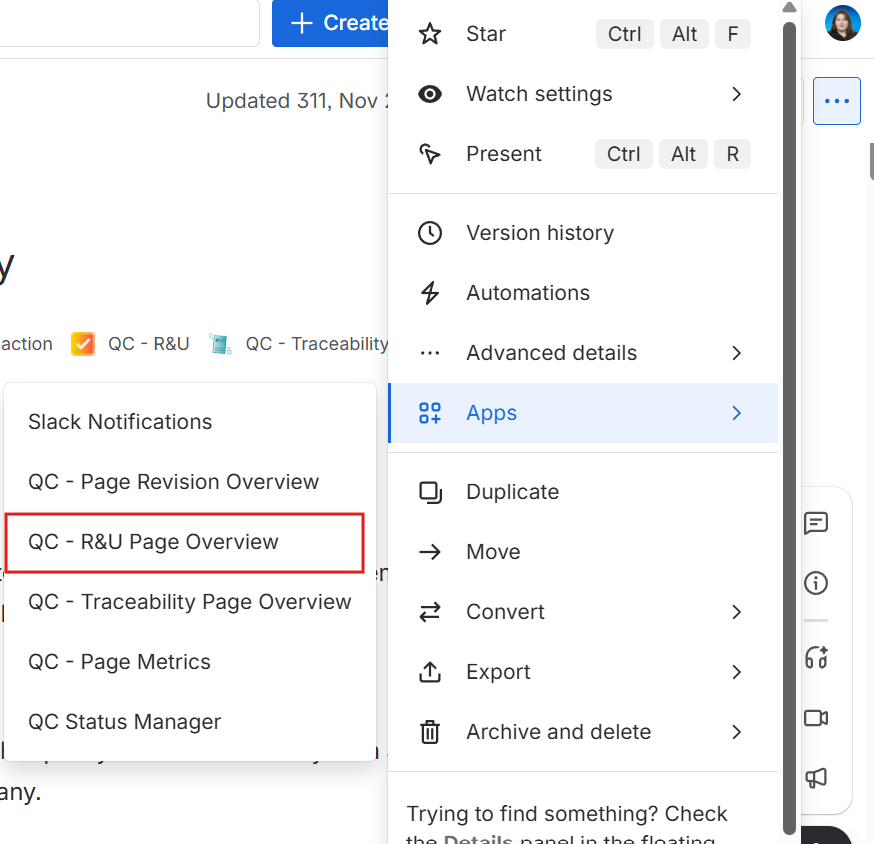
Task: Open QC - Traceability Page Overview
Action: point(190,602)
